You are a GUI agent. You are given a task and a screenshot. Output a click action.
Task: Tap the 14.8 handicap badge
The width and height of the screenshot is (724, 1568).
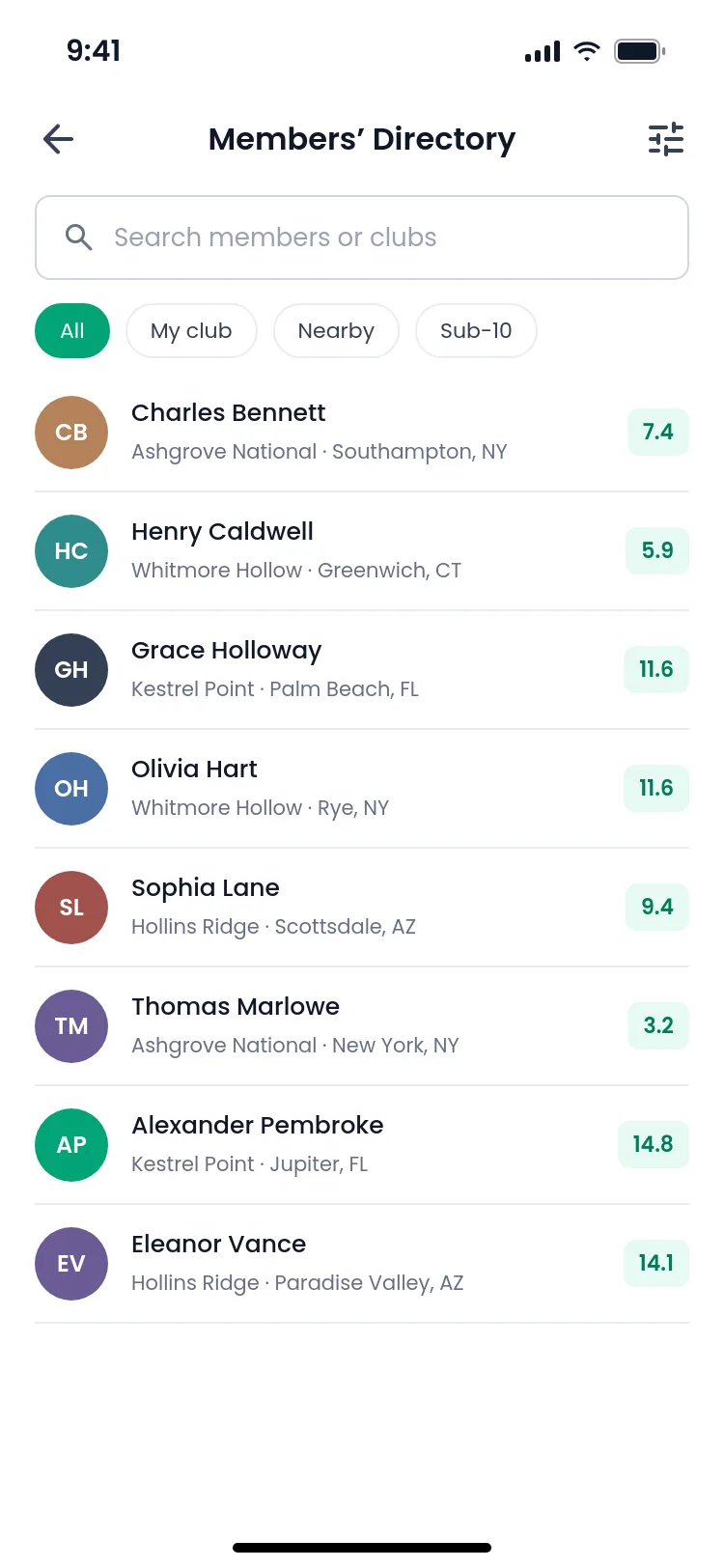pos(654,1144)
